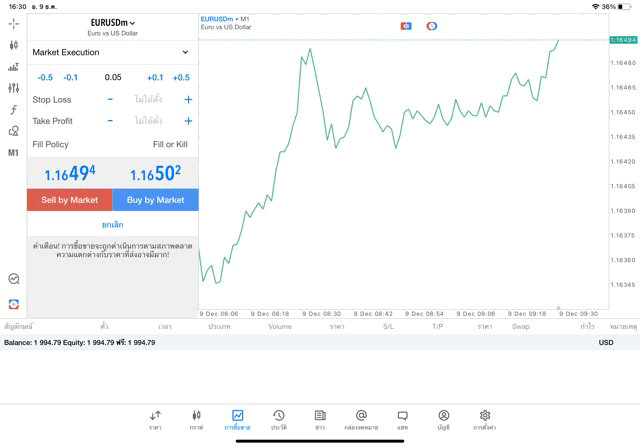
Task: Click Sell by Market button
Action: 70,200
